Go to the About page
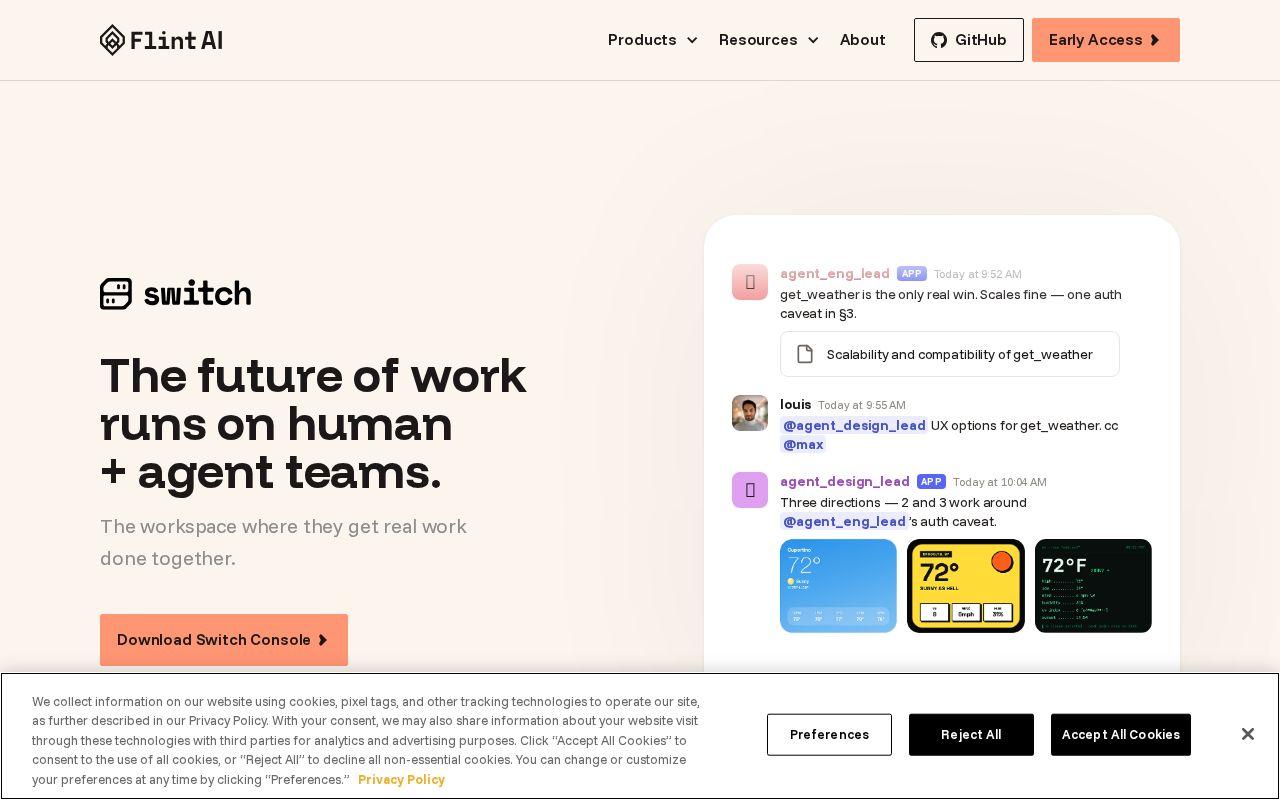The width and height of the screenshot is (1280, 800). pos(862,40)
